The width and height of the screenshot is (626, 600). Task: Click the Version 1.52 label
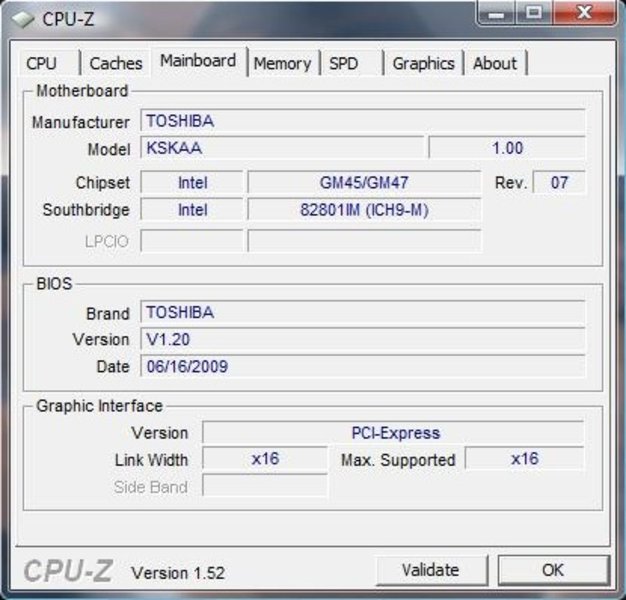tap(178, 573)
